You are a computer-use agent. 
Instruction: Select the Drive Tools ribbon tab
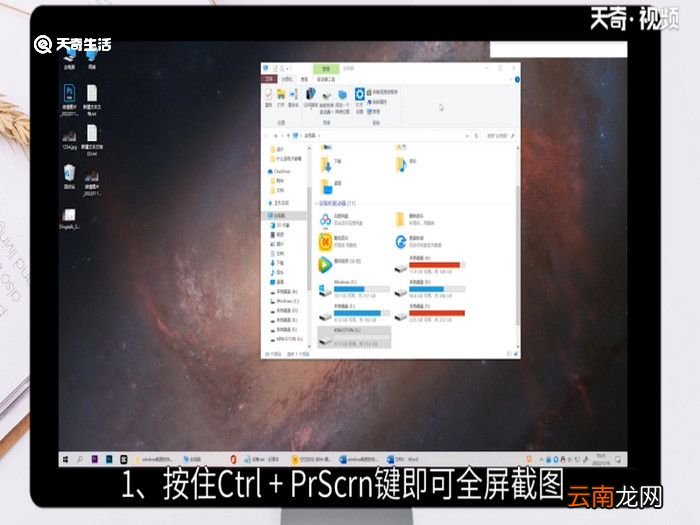pos(326,79)
